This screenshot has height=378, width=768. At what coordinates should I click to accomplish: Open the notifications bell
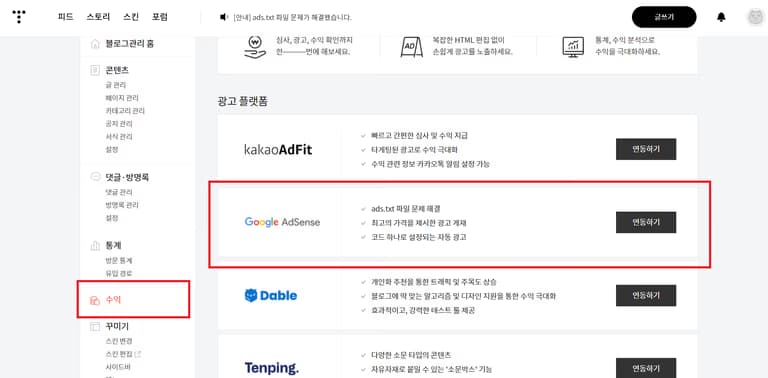click(x=721, y=17)
